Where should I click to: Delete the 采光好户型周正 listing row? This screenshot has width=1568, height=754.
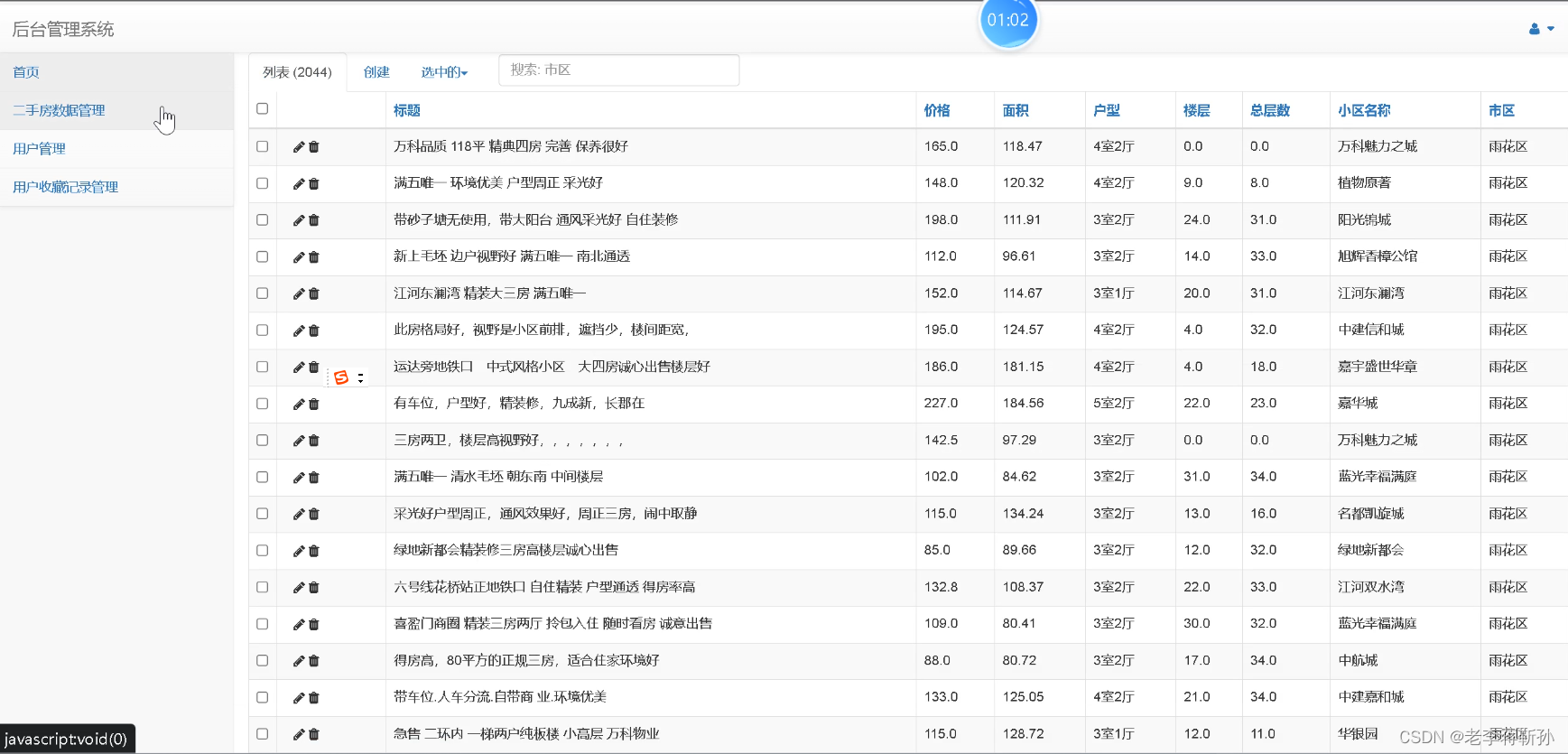pyautogui.click(x=314, y=514)
